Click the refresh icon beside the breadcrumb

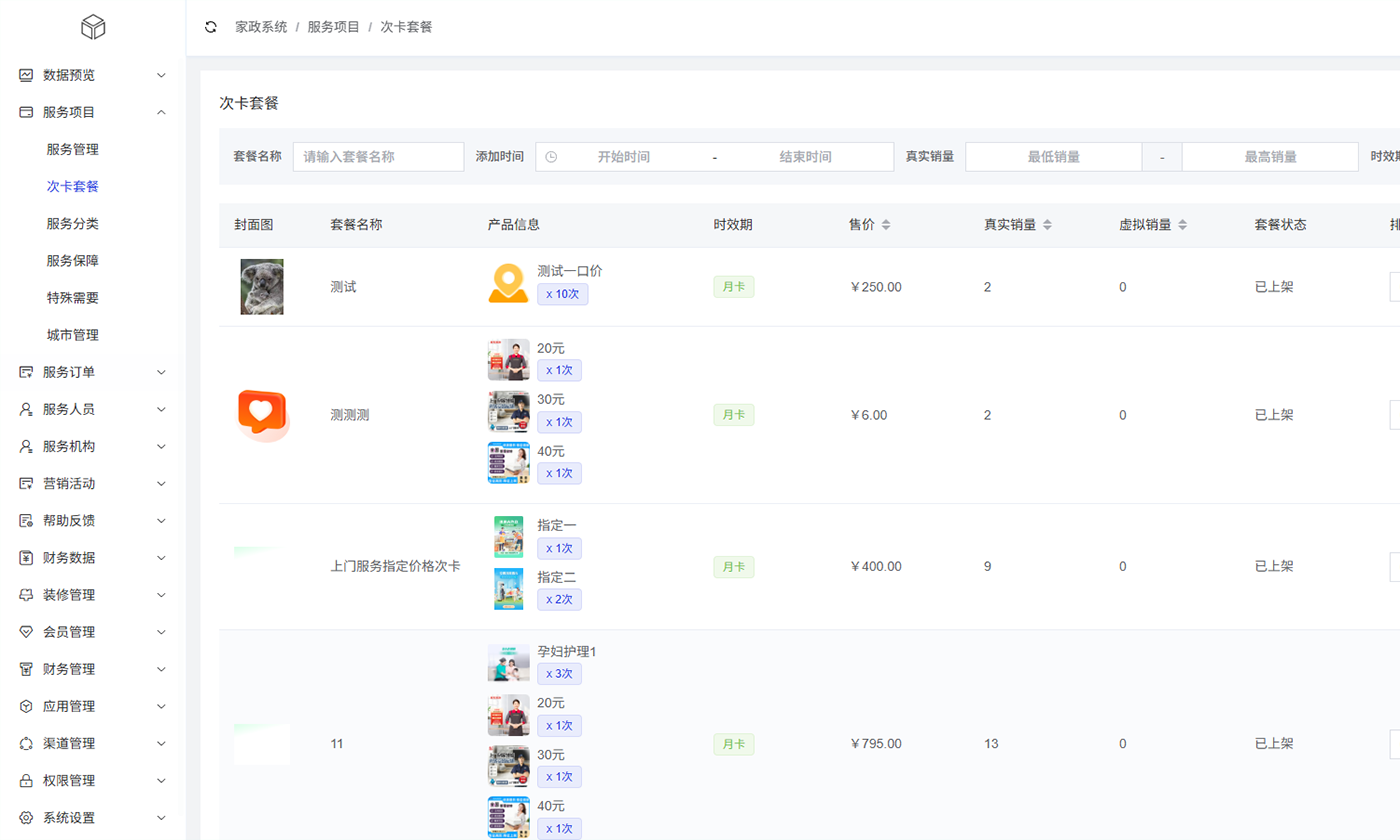point(210,27)
